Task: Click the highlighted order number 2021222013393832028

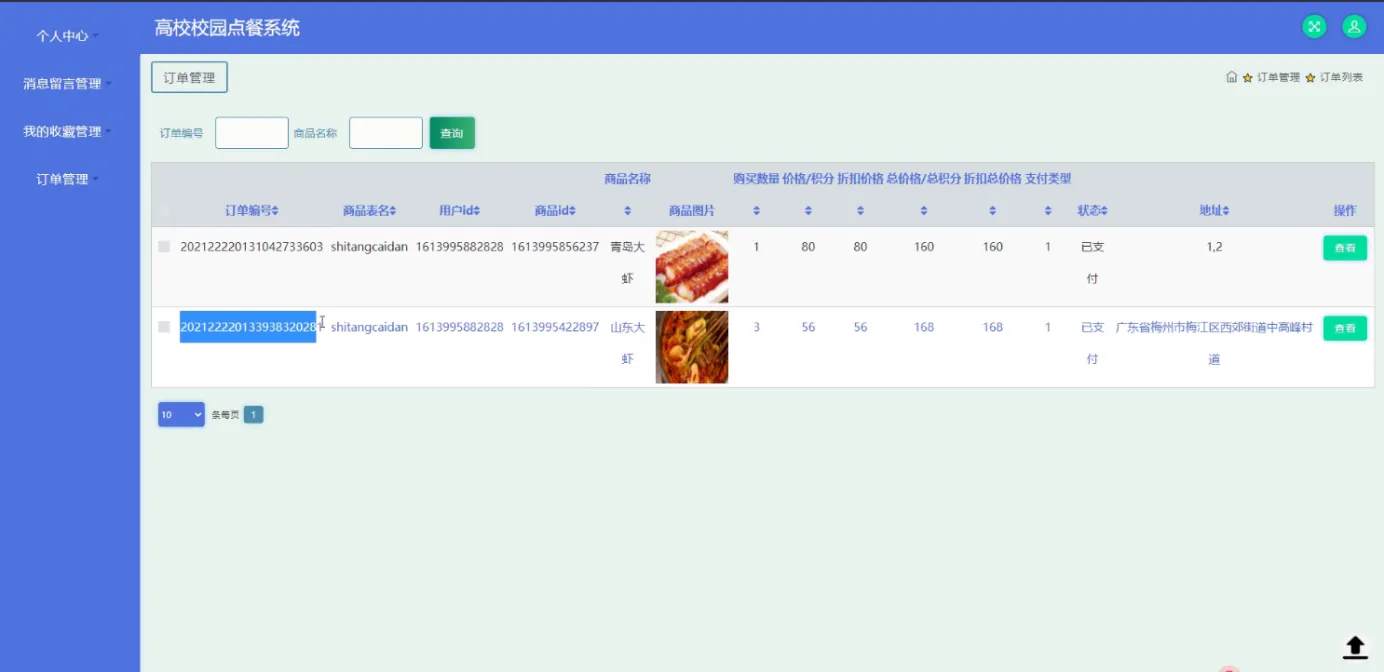Action: (x=248, y=327)
